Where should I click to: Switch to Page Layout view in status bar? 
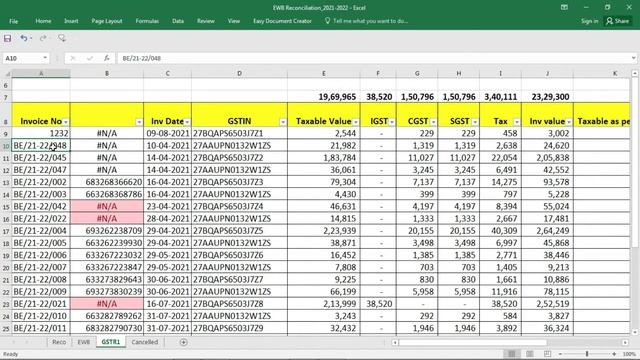[x=529, y=354]
